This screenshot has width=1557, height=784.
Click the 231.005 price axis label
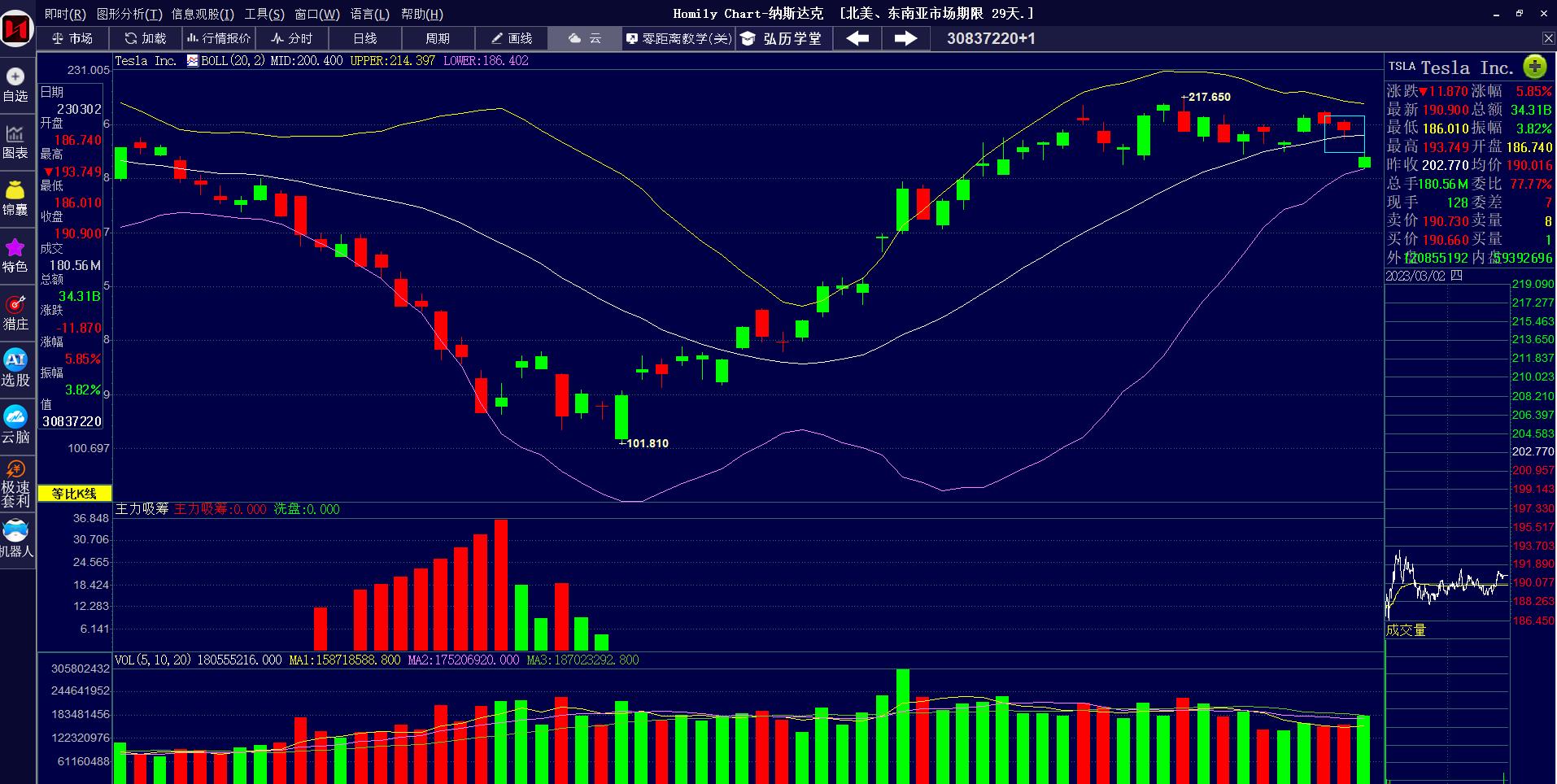[x=89, y=70]
